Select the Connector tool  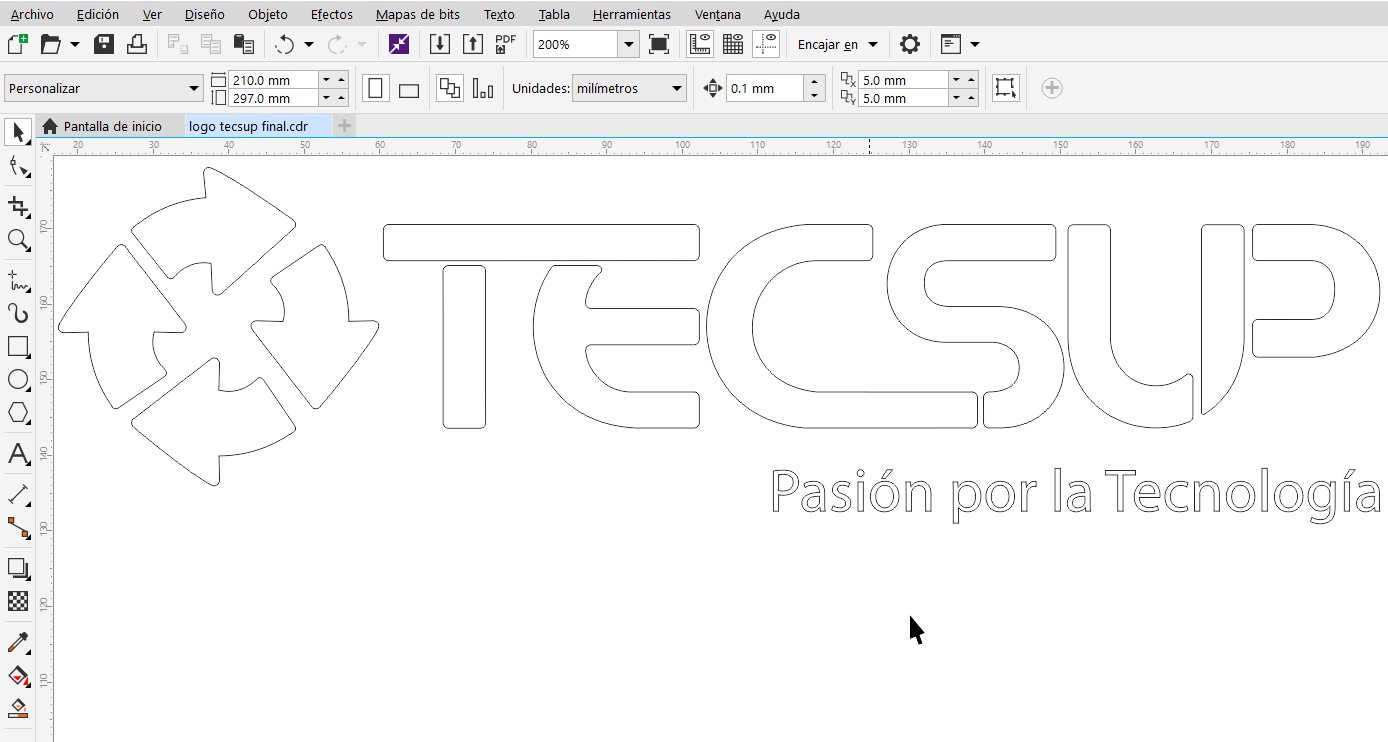[x=18, y=527]
